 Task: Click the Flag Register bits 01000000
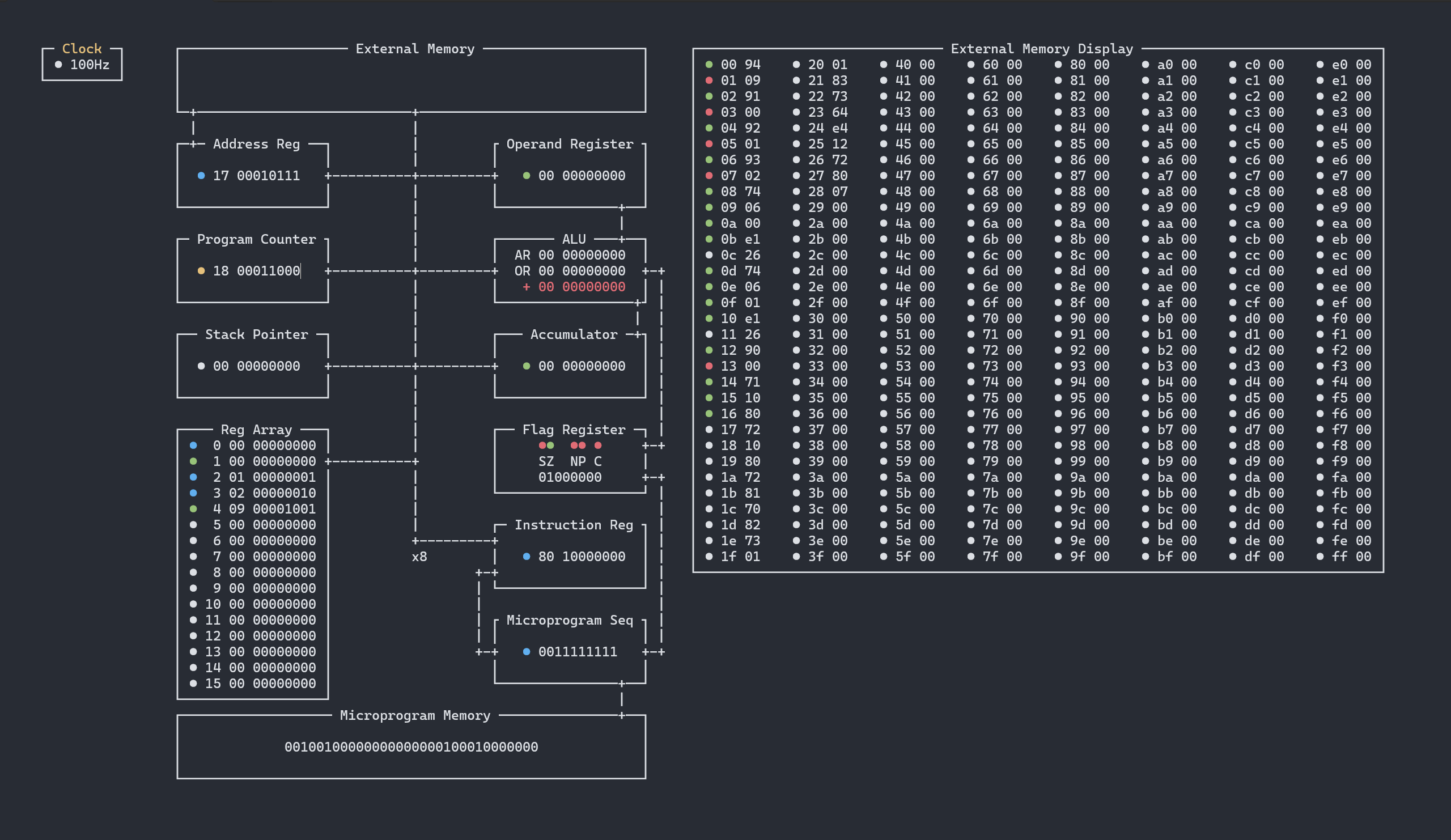[570, 477]
